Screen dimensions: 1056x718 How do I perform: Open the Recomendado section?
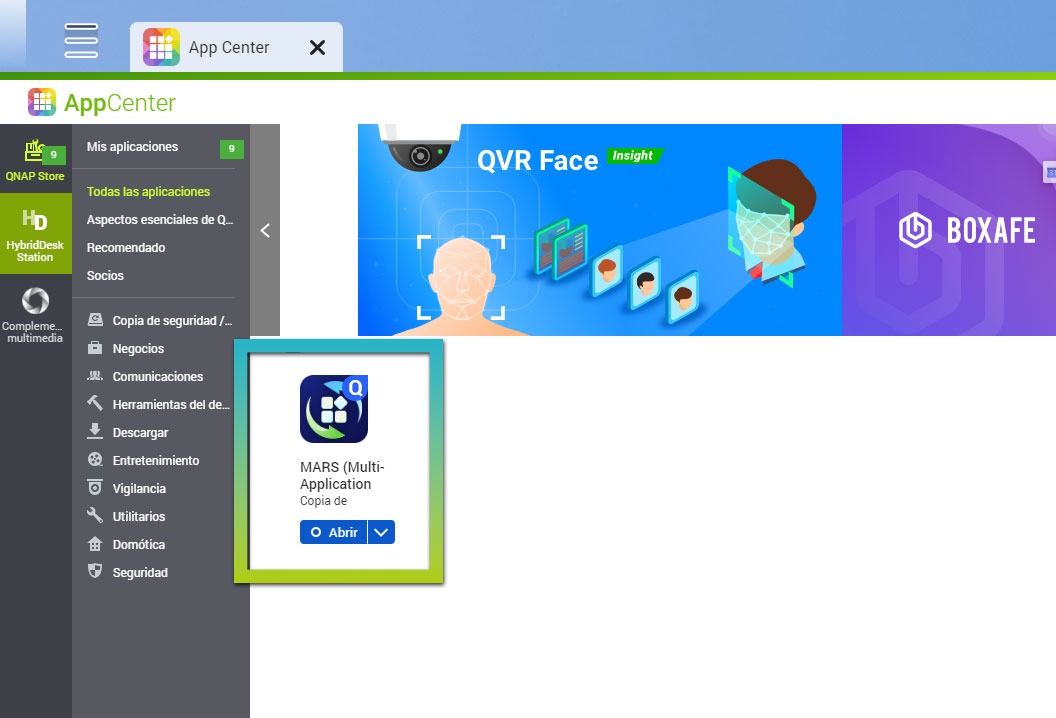[126, 248]
